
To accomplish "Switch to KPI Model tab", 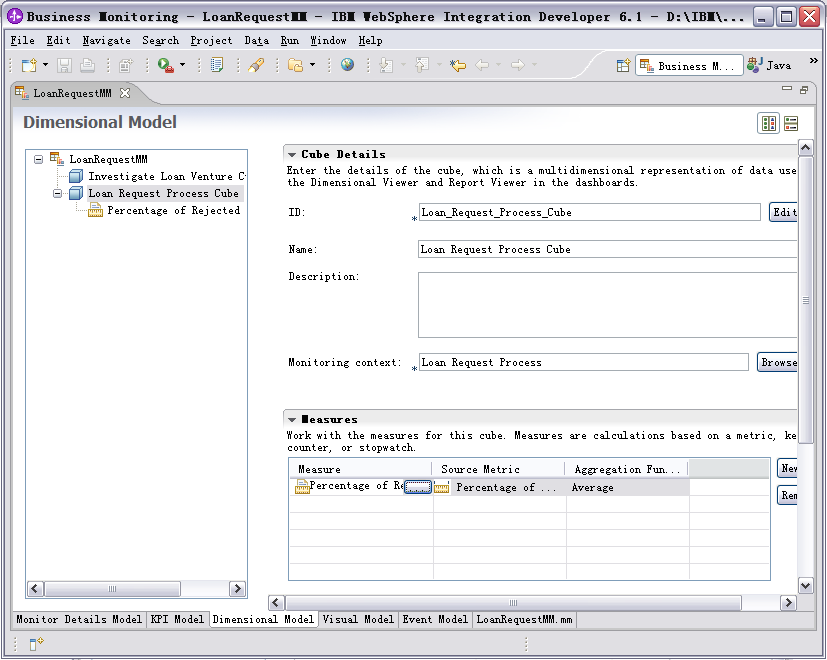I will click(x=177, y=619).
